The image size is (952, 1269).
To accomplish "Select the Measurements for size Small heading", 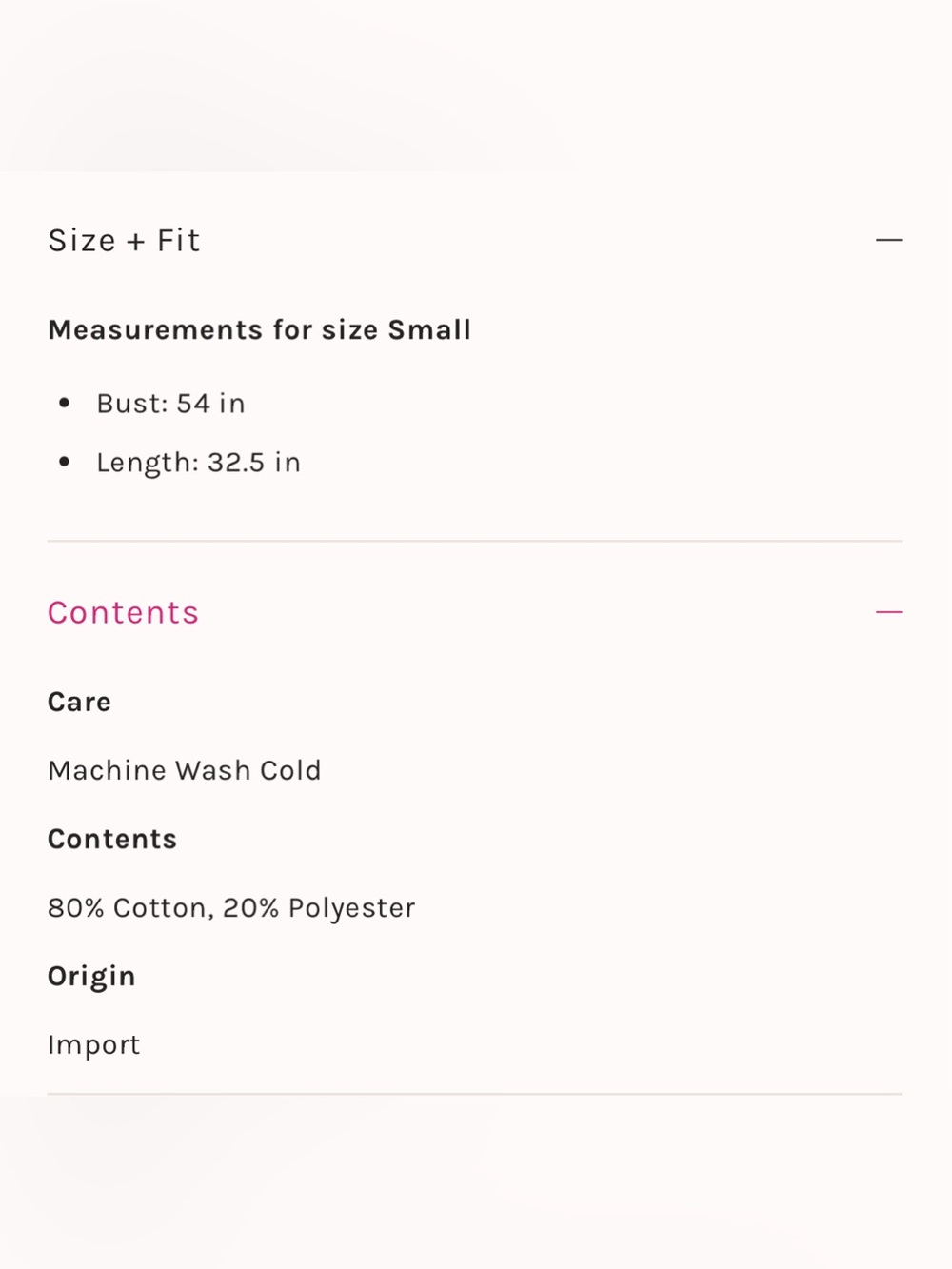I will (260, 329).
